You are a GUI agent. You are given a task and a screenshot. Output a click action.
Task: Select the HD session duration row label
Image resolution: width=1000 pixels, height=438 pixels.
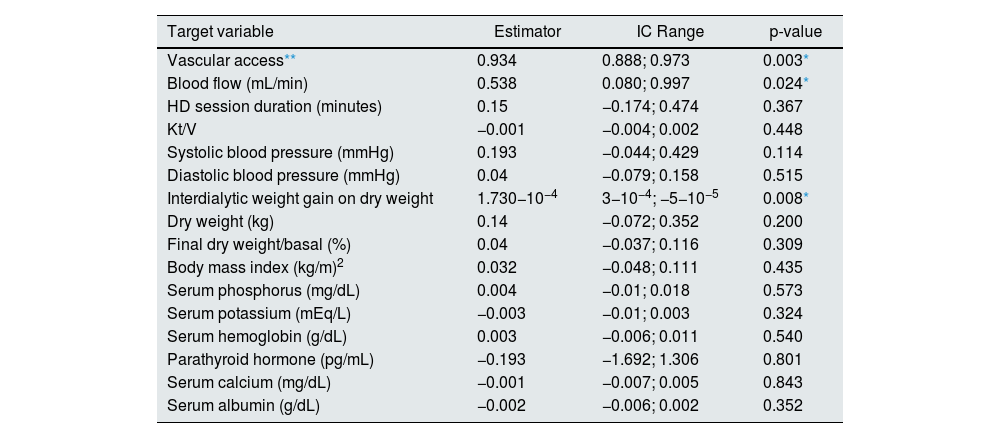[274, 107]
